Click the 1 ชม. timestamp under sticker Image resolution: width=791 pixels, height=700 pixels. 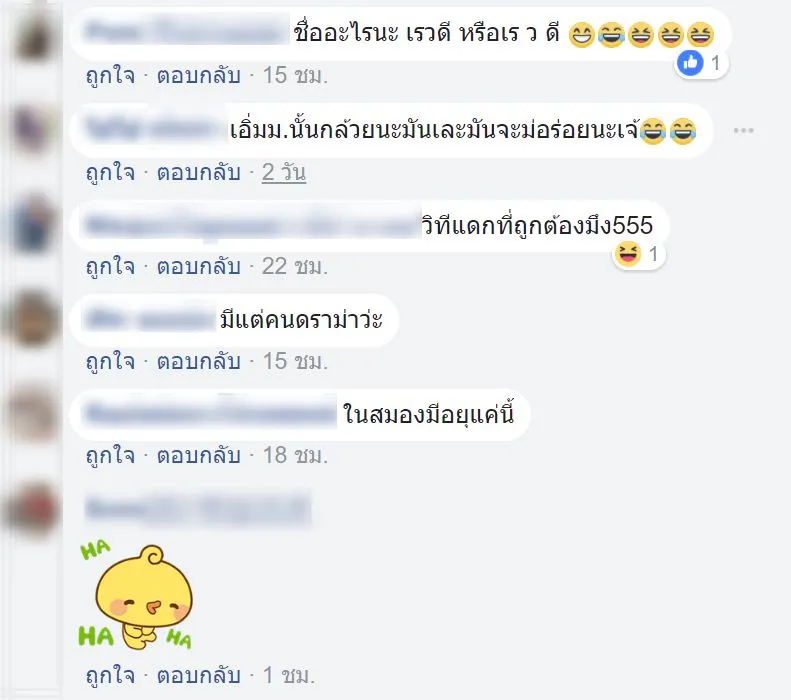click(289, 675)
